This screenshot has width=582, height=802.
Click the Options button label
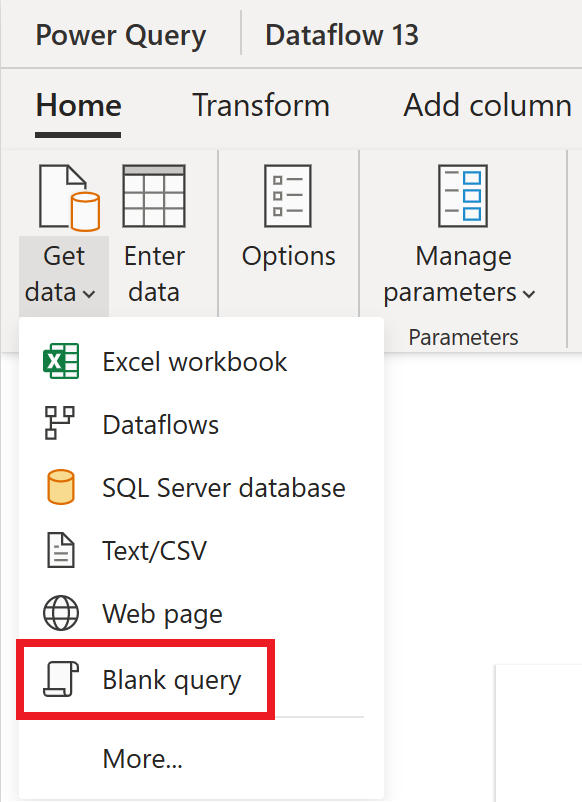click(x=288, y=256)
